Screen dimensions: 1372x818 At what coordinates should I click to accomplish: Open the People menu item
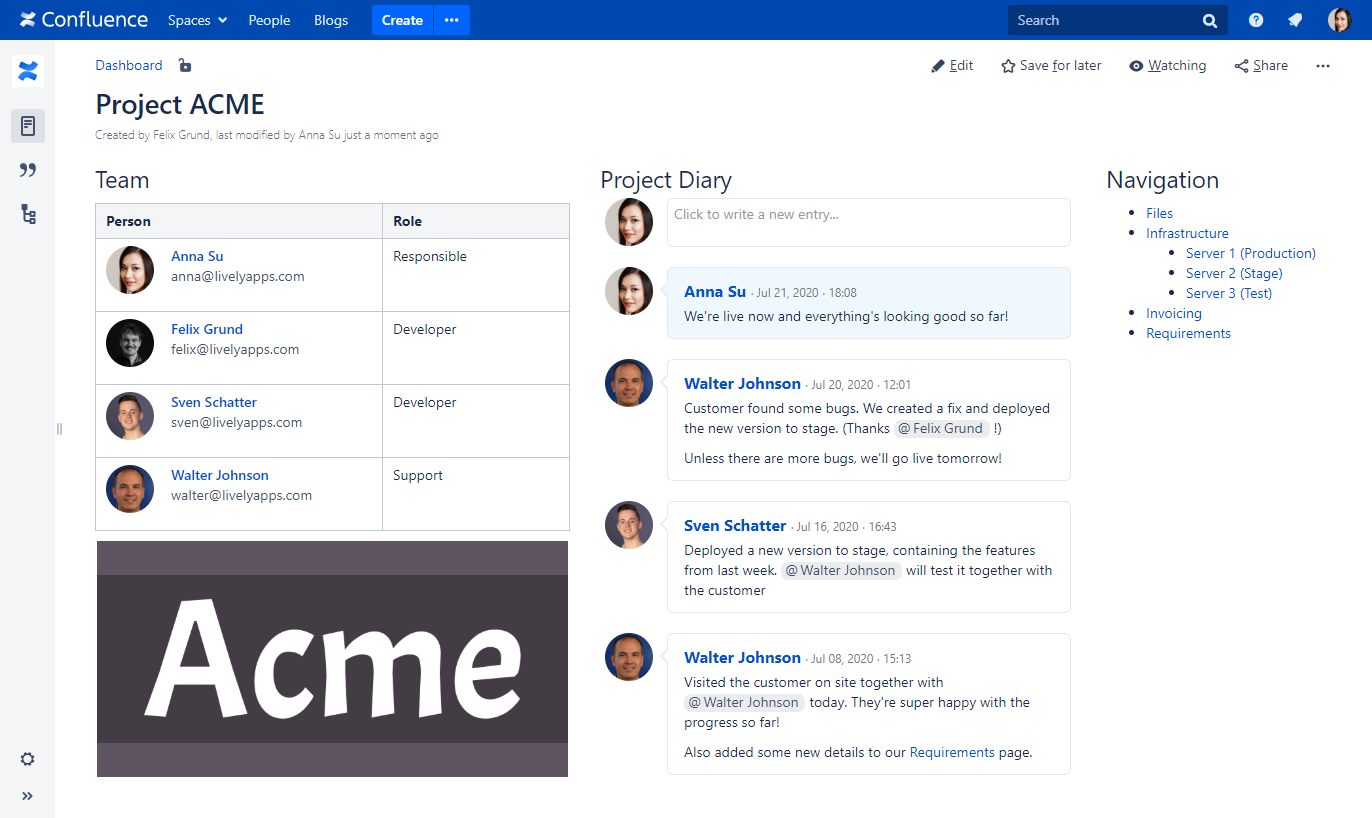(269, 20)
